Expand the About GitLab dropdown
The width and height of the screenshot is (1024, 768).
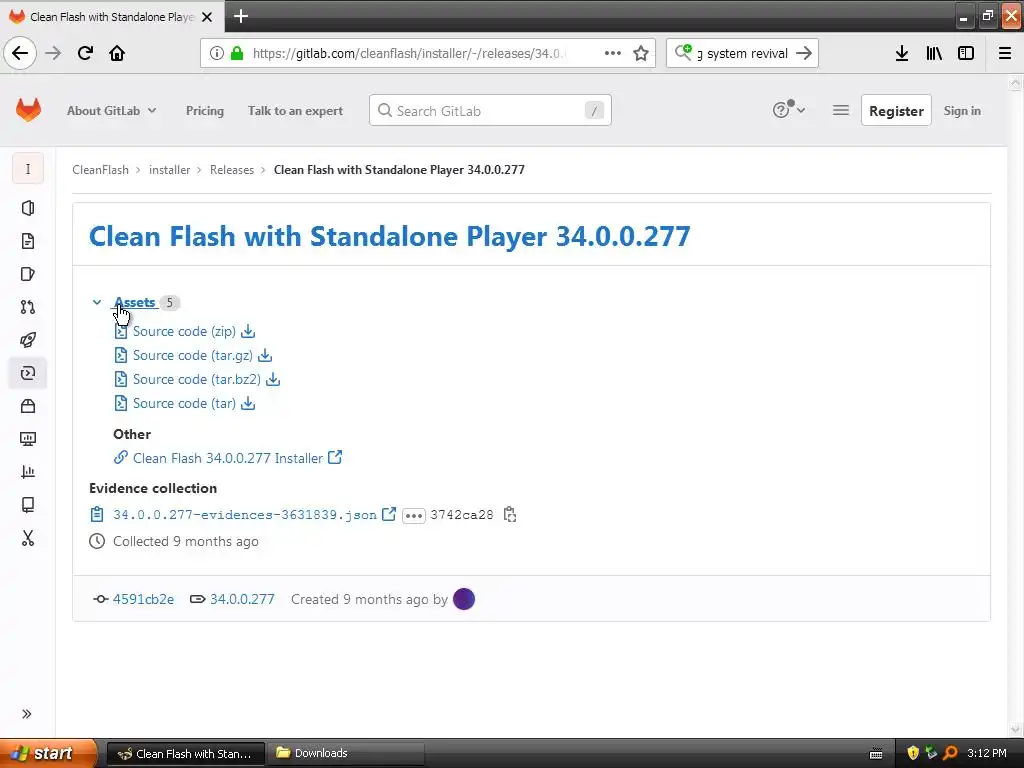click(x=112, y=111)
